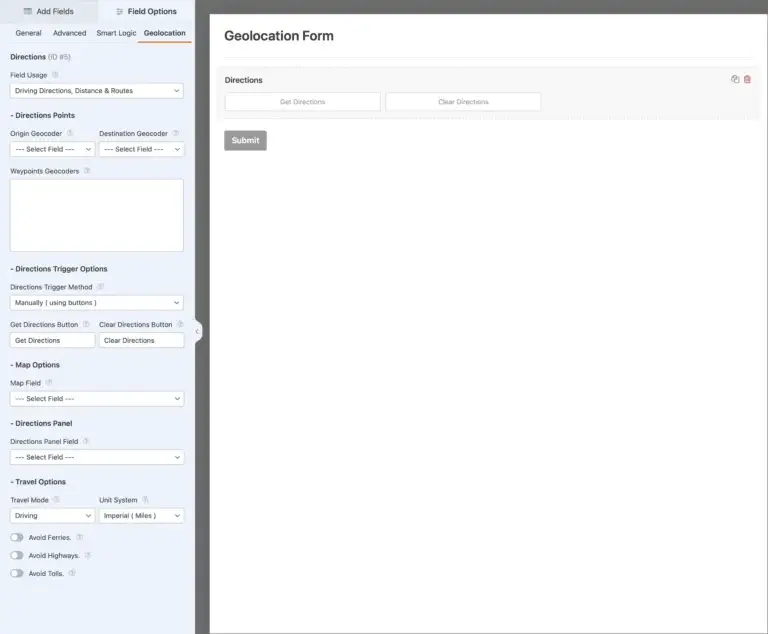Click the Get Directions label input
Viewport: 768px width, 634px height.
(x=52, y=341)
